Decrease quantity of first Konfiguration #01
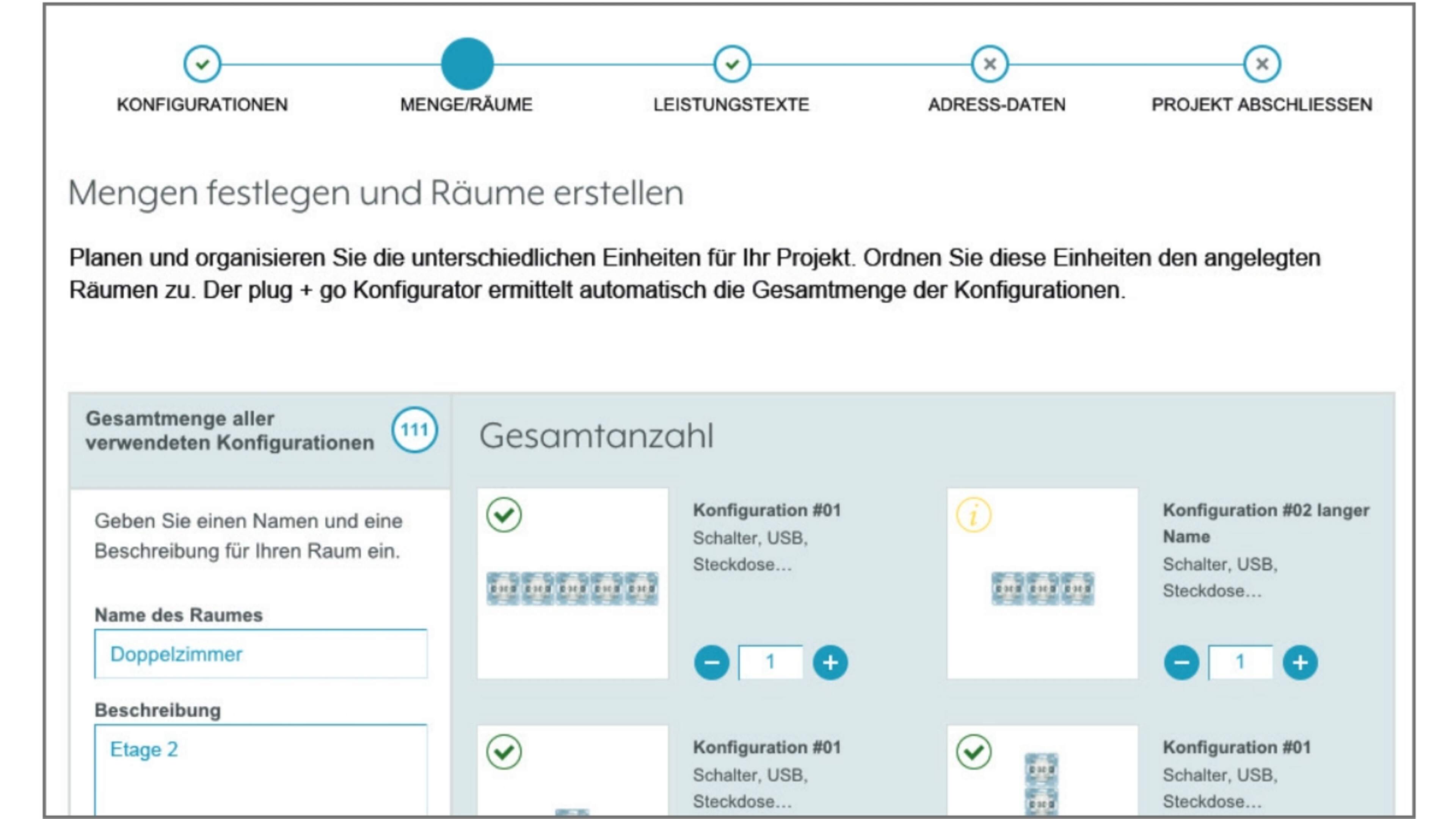 [x=711, y=662]
